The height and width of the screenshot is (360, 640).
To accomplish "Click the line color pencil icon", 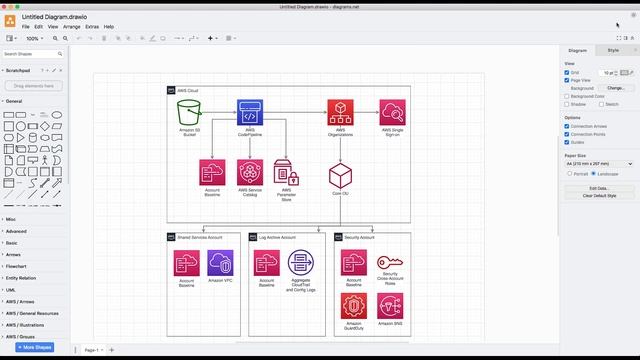I will click(x=152, y=38).
